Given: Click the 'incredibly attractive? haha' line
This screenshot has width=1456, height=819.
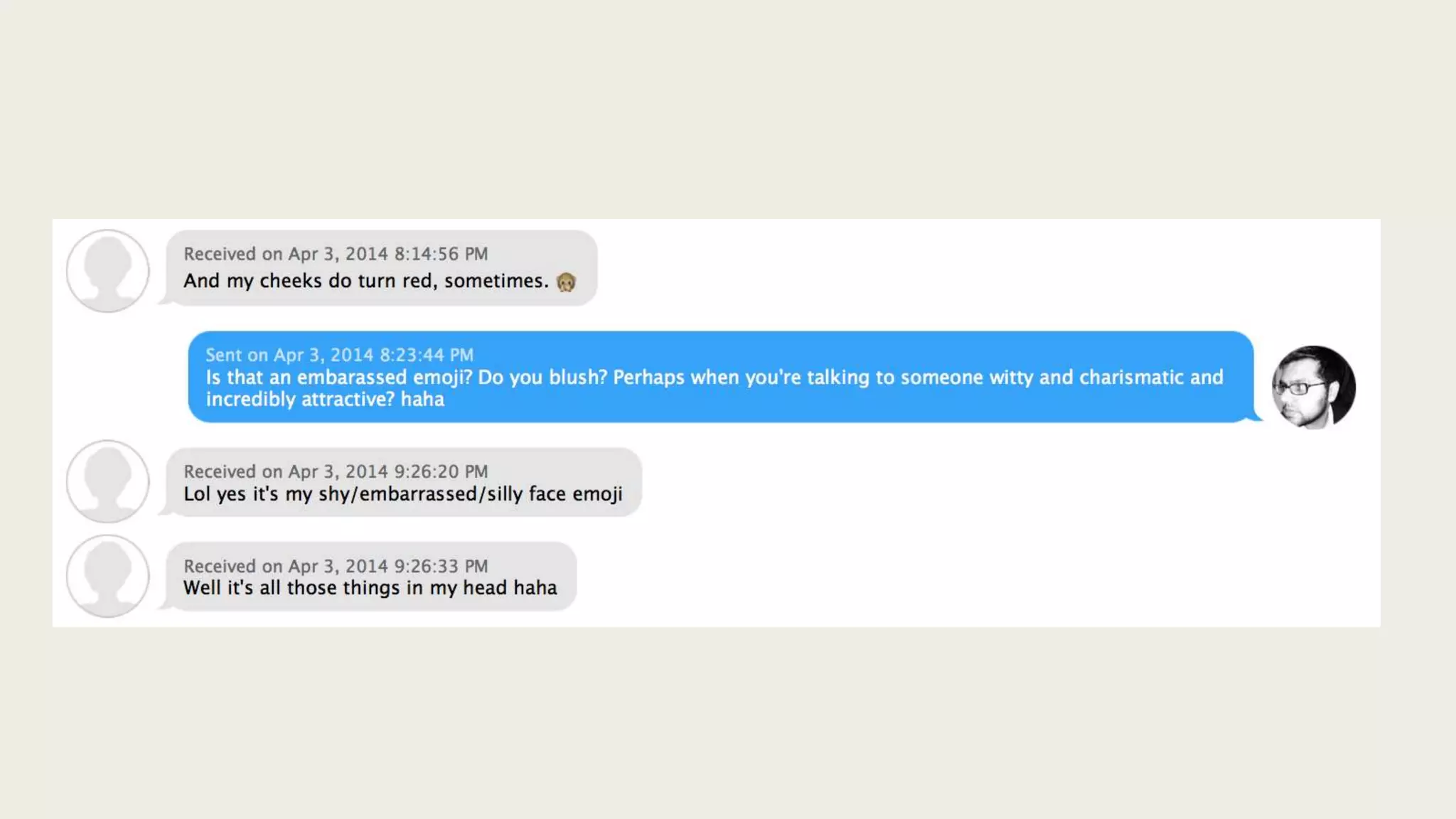Looking at the screenshot, I should [325, 400].
